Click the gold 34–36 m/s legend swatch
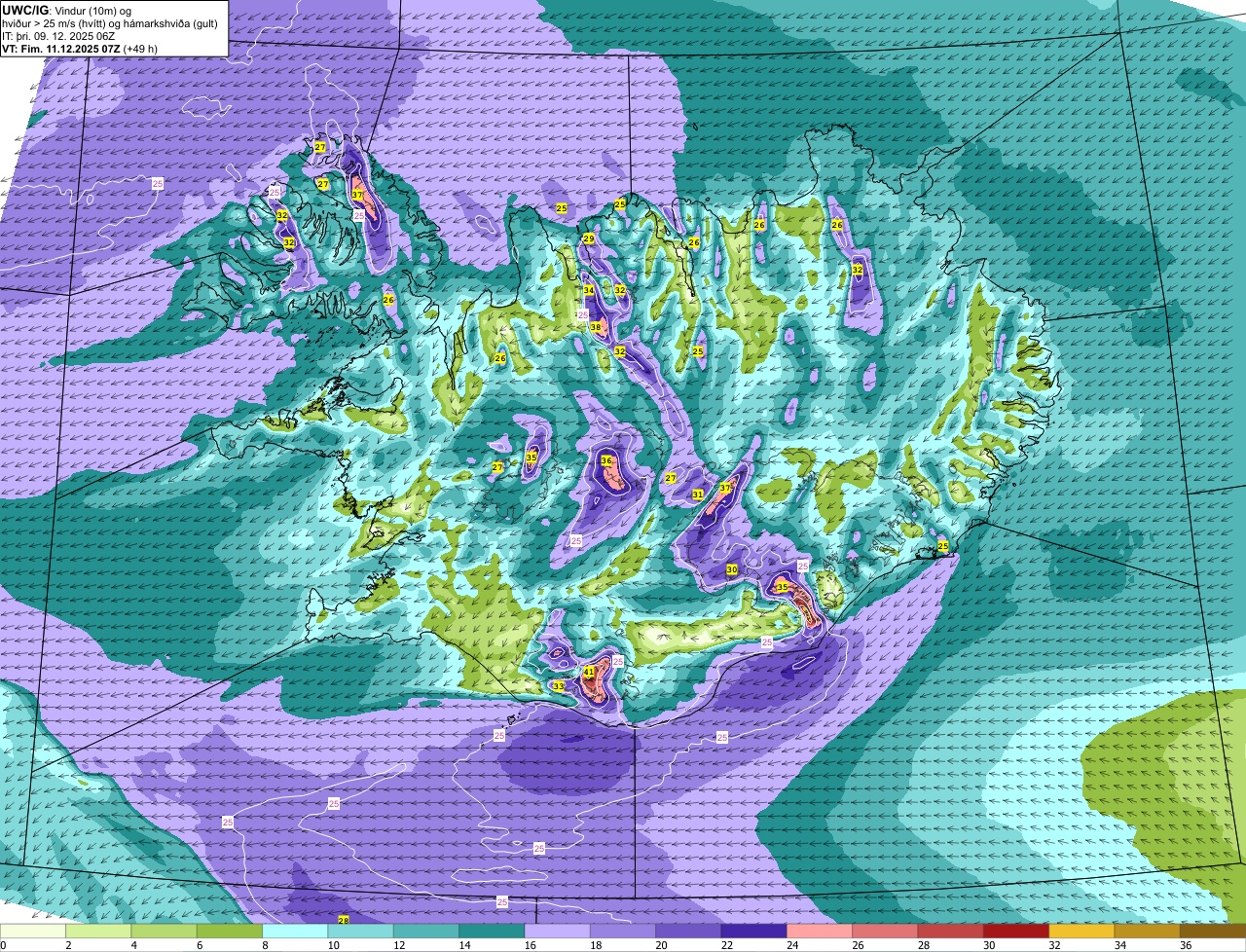Screen dimensions: 1246x952 (1147, 931)
